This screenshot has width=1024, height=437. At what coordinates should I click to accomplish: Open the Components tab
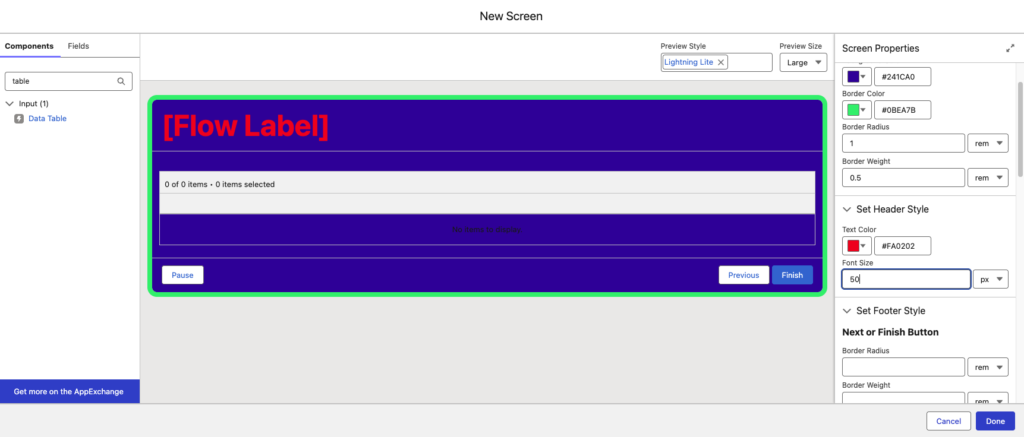pyautogui.click(x=29, y=46)
